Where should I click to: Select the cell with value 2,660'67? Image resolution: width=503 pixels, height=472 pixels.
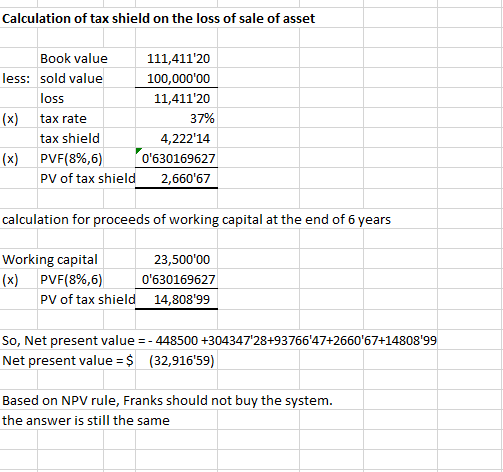(185, 179)
